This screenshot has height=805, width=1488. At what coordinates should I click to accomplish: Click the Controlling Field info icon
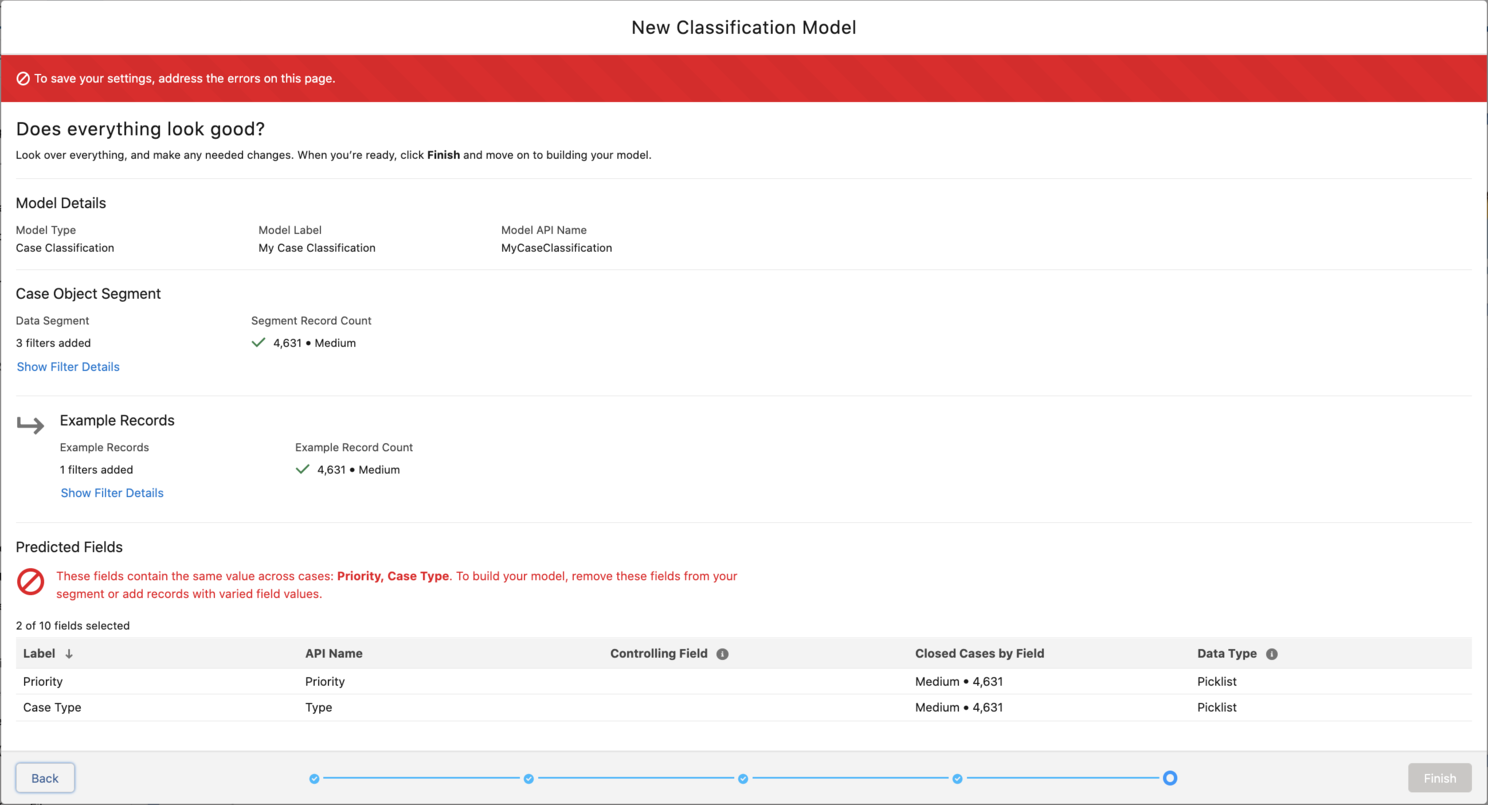point(722,654)
